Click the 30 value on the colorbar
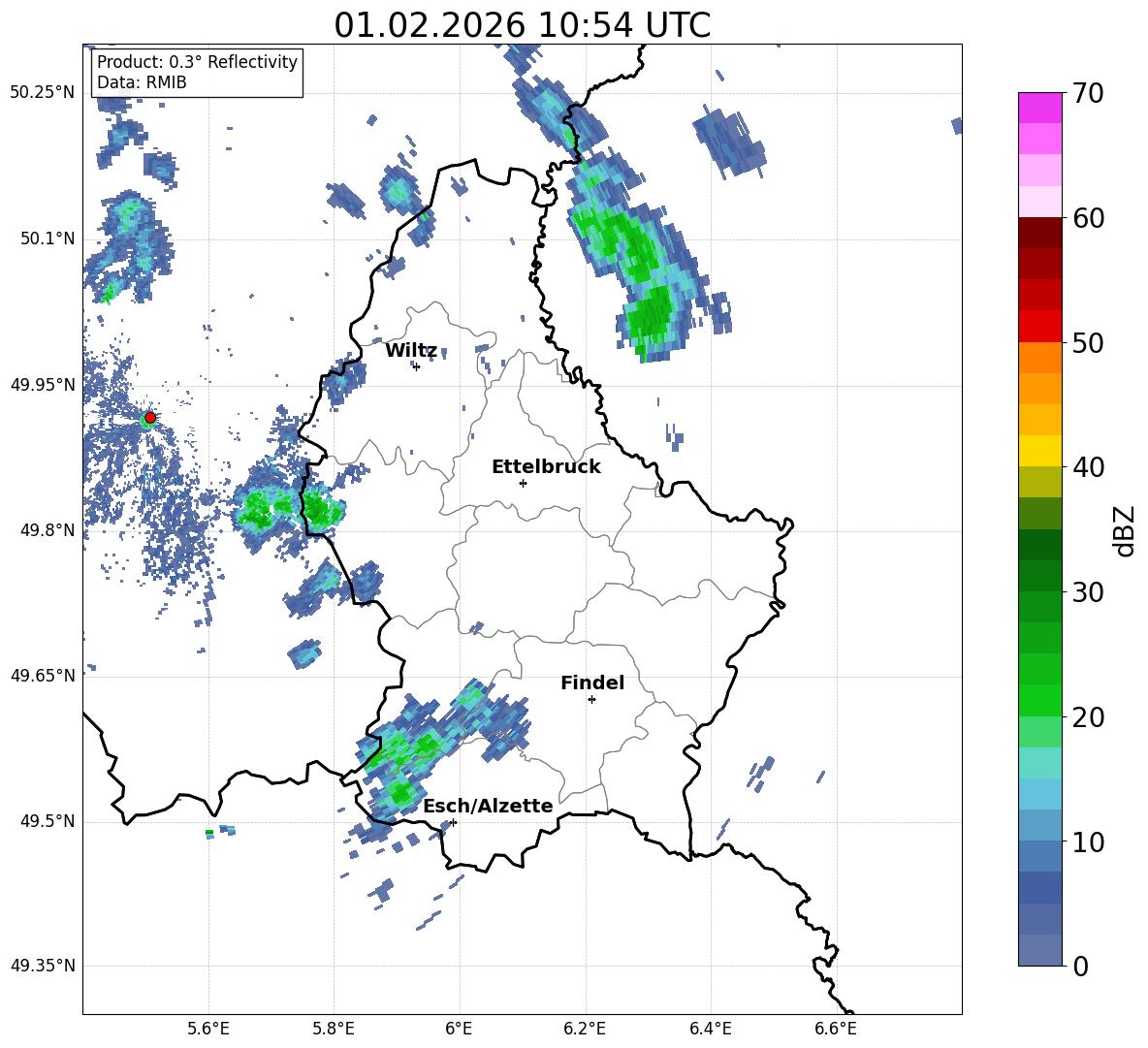This screenshot has width=1148, height=1048. [1088, 592]
